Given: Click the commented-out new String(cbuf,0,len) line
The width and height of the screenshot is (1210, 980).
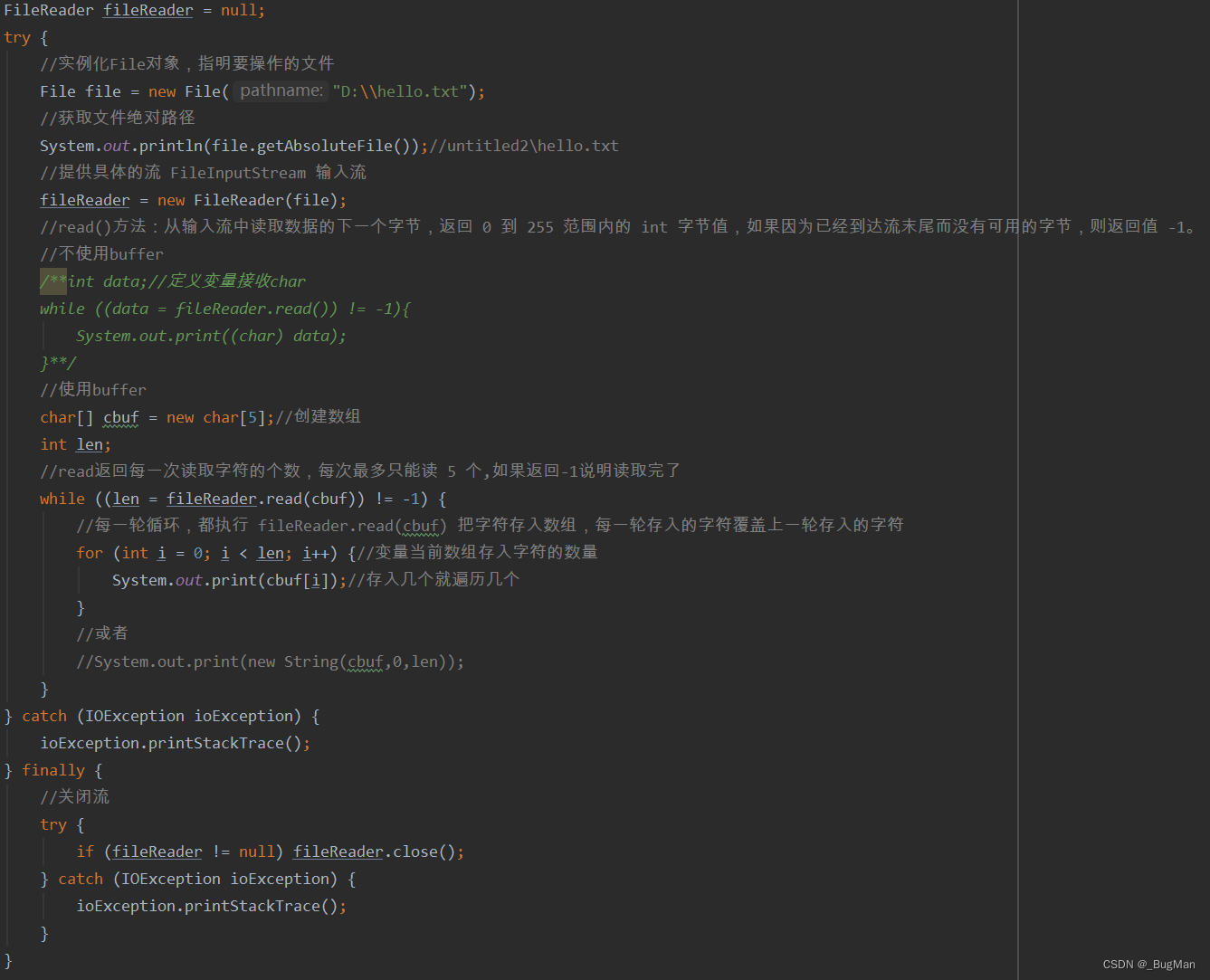Looking at the screenshot, I should (x=270, y=661).
